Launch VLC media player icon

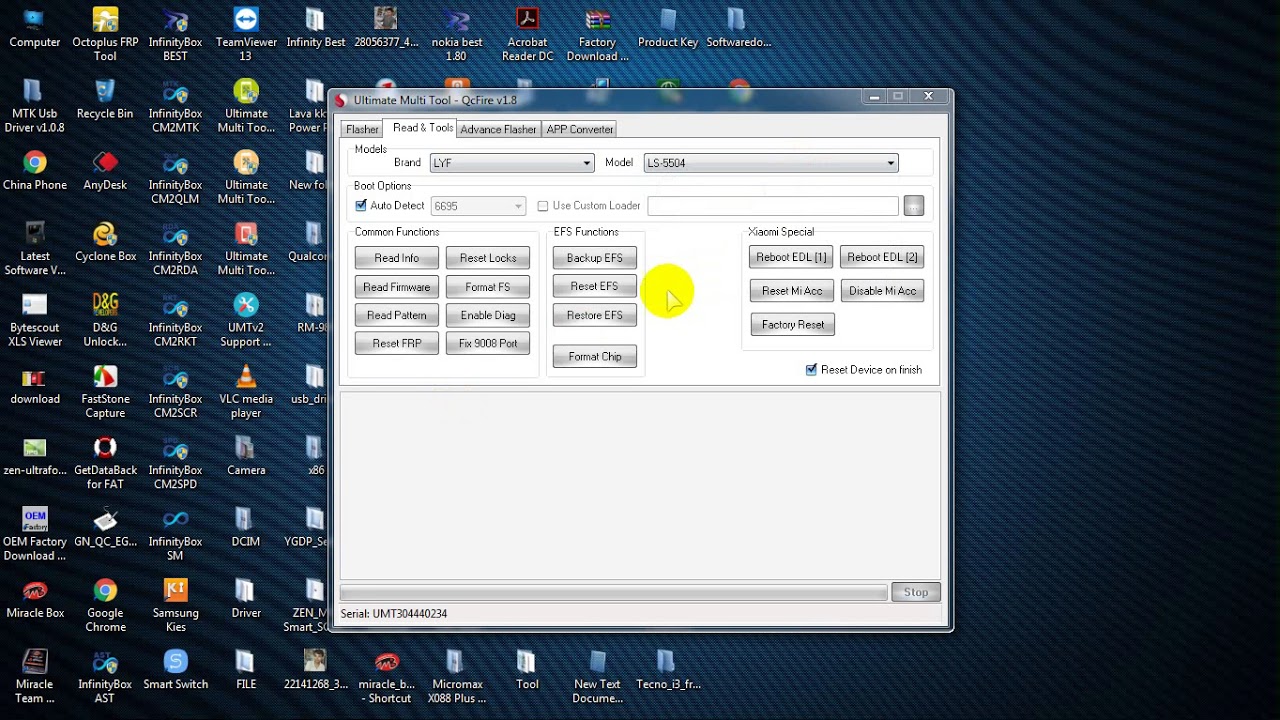click(246, 390)
